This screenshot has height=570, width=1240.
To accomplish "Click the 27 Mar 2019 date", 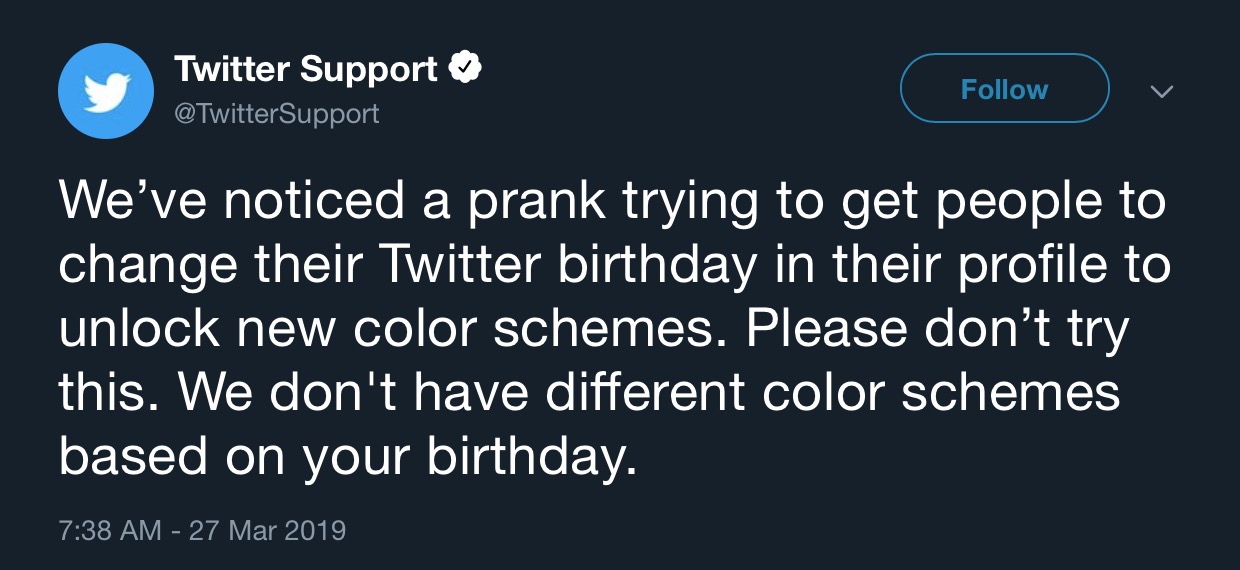I will [x=264, y=529].
